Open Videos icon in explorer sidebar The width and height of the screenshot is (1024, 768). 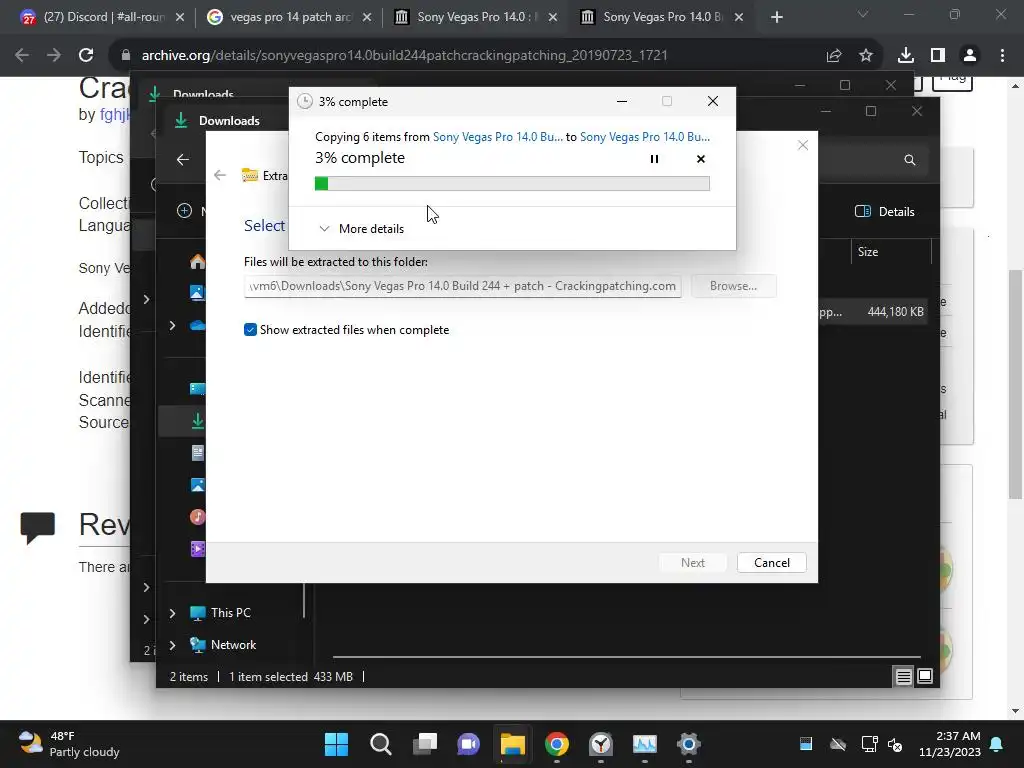pos(198,549)
